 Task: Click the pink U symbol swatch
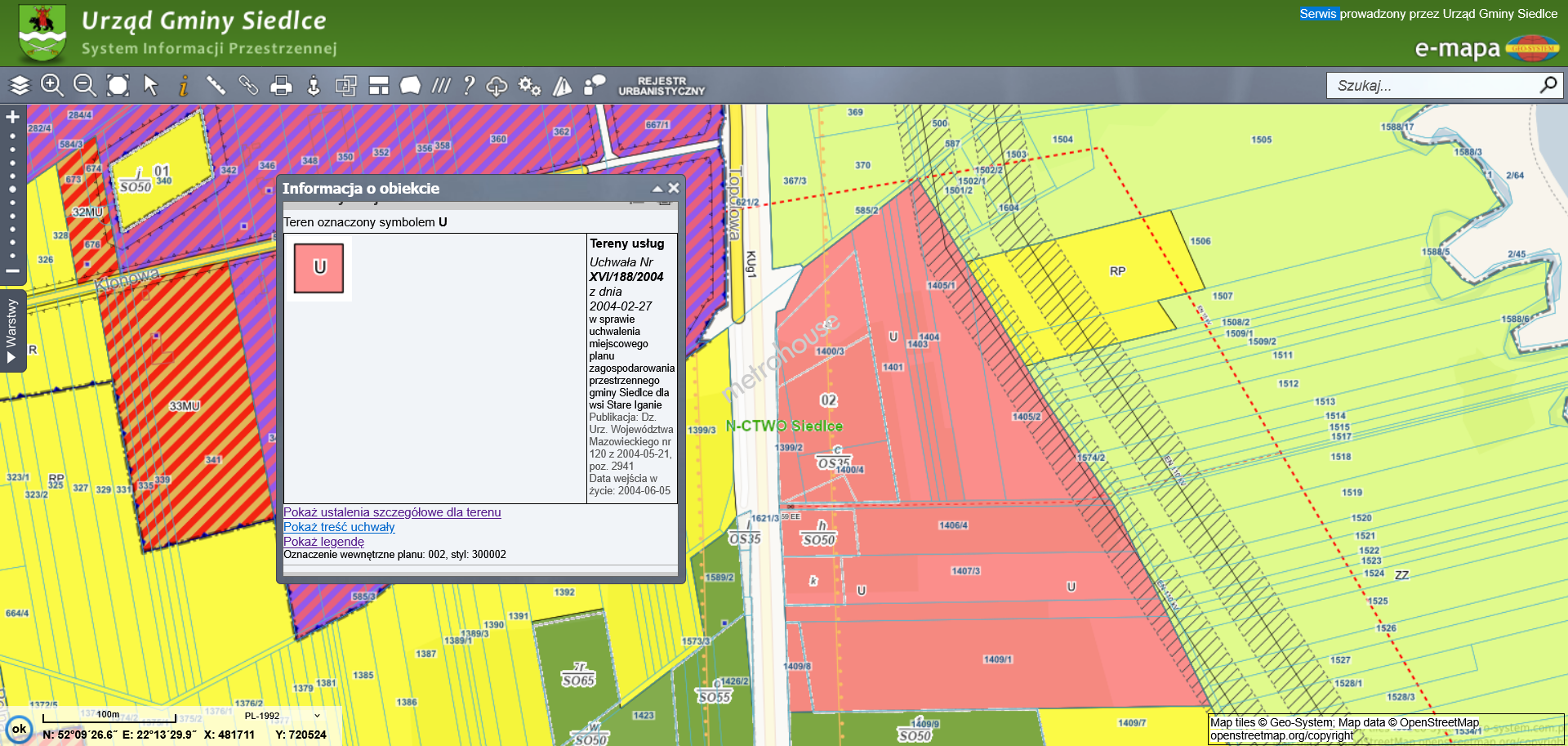(x=319, y=268)
